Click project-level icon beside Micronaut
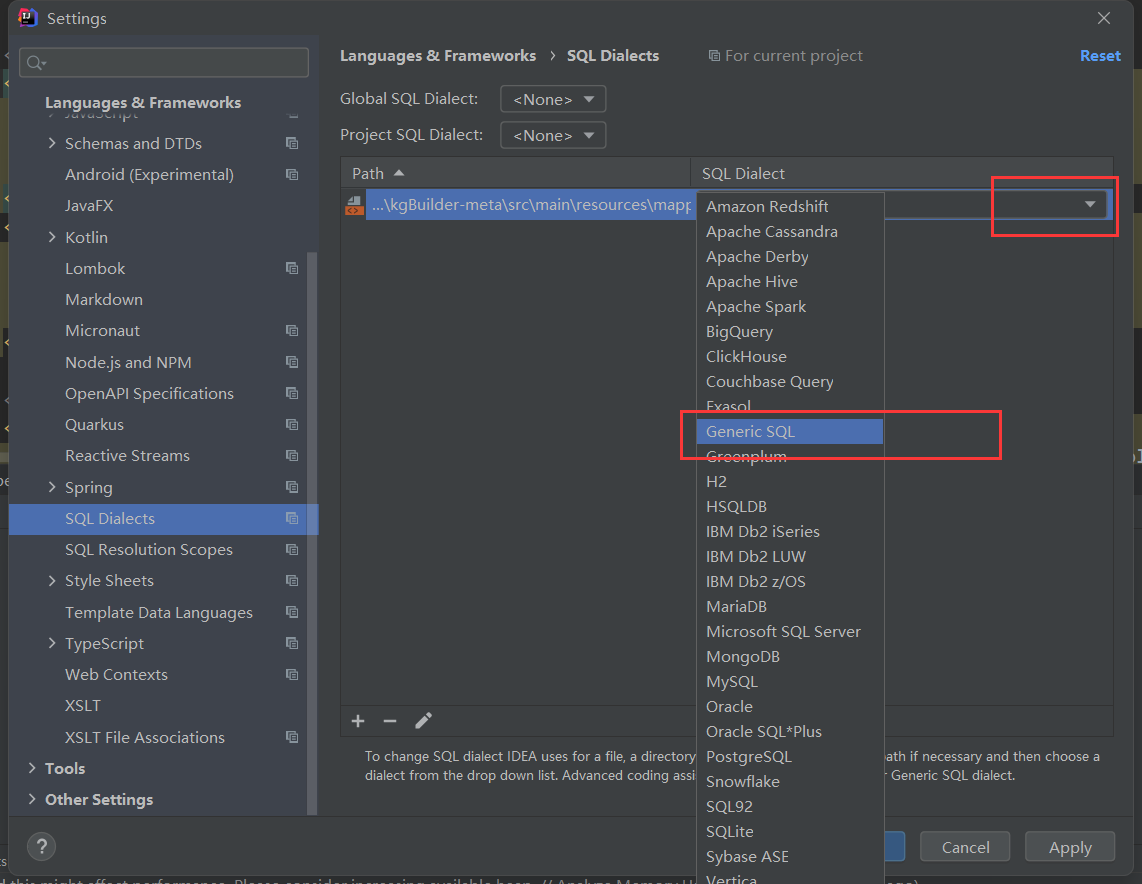This screenshot has width=1142, height=884. (292, 331)
